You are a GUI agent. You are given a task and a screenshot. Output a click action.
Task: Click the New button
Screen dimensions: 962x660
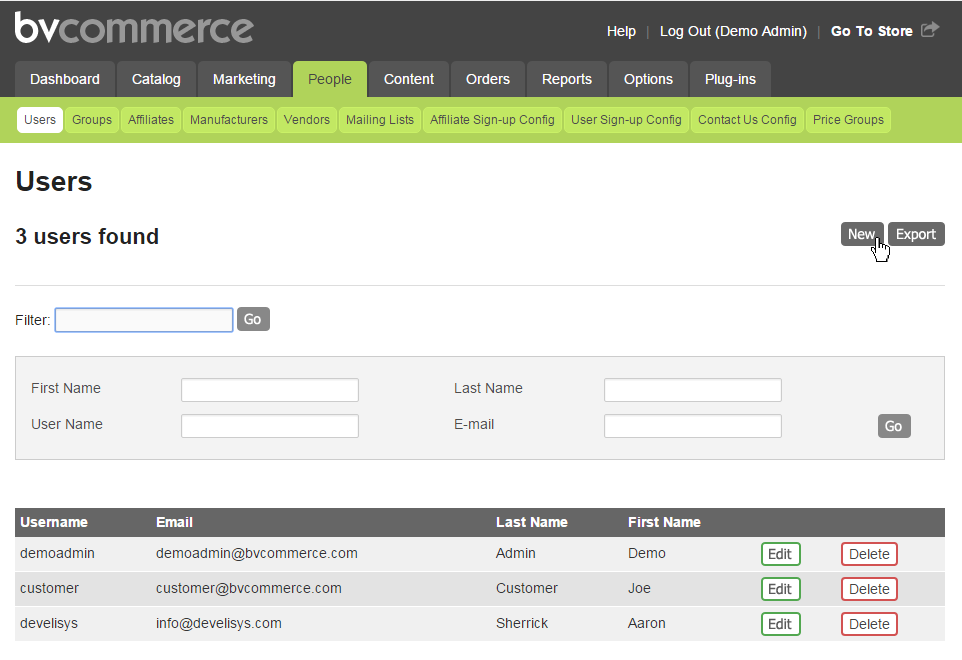point(862,233)
